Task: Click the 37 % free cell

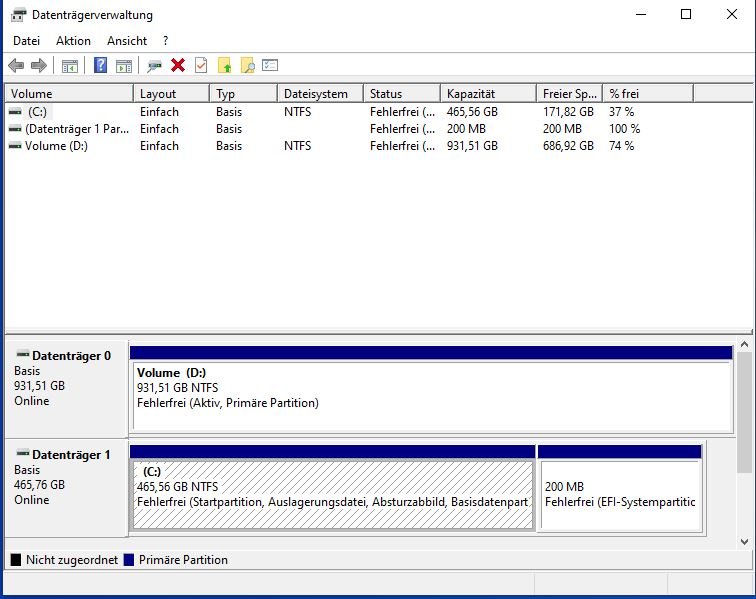Action: click(x=621, y=112)
